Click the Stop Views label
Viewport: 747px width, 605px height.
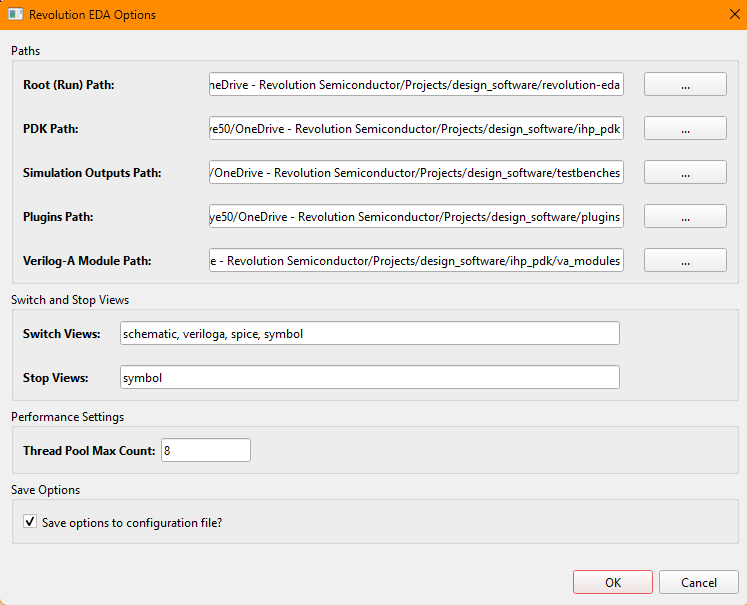click(x=56, y=378)
